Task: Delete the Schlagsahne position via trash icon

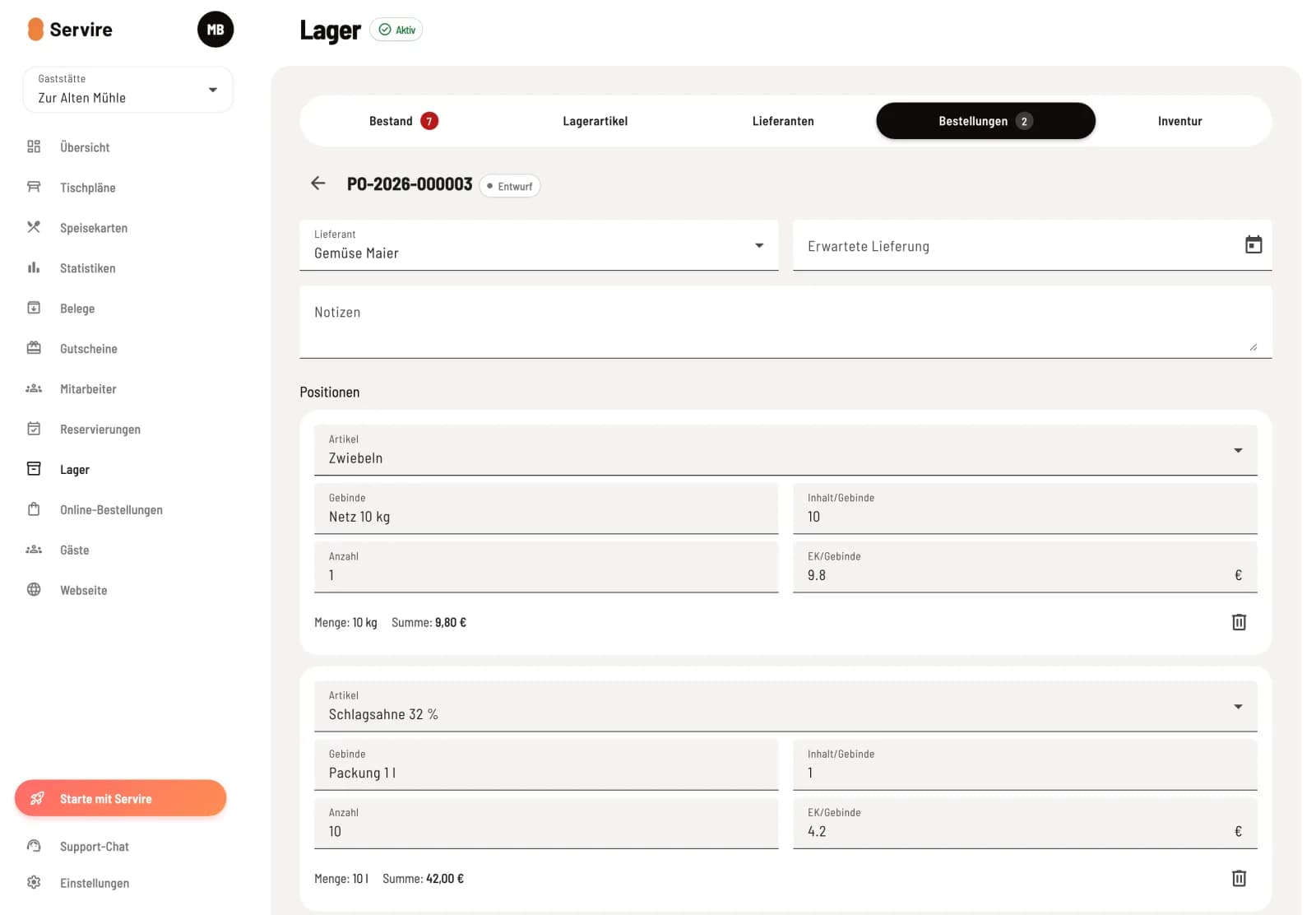Action: pyautogui.click(x=1239, y=878)
